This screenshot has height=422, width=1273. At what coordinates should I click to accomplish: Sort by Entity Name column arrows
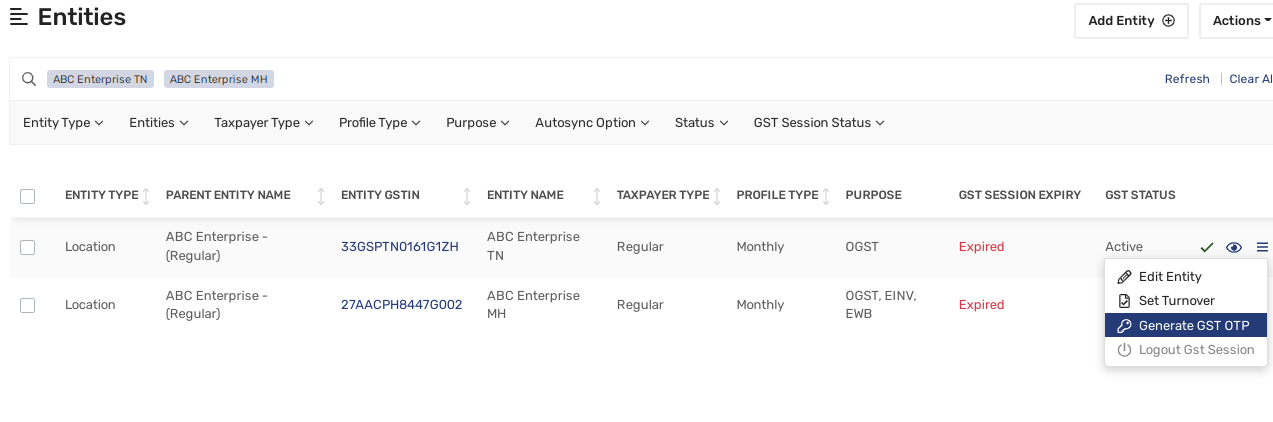tap(597, 196)
